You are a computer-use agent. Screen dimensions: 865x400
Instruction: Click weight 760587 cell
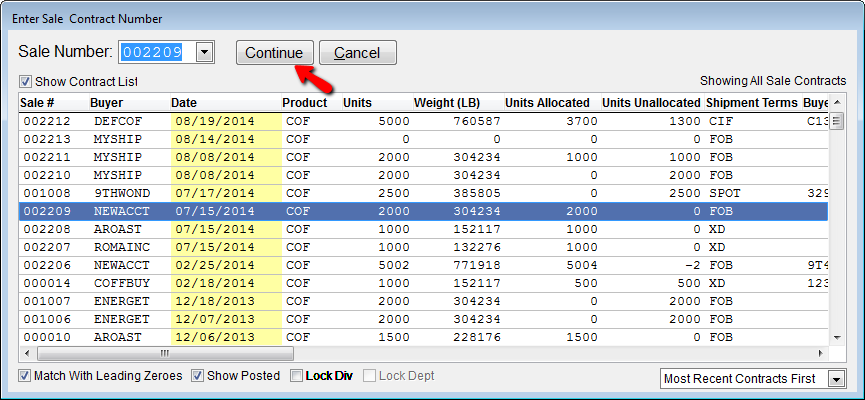pyautogui.click(x=458, y=121)
